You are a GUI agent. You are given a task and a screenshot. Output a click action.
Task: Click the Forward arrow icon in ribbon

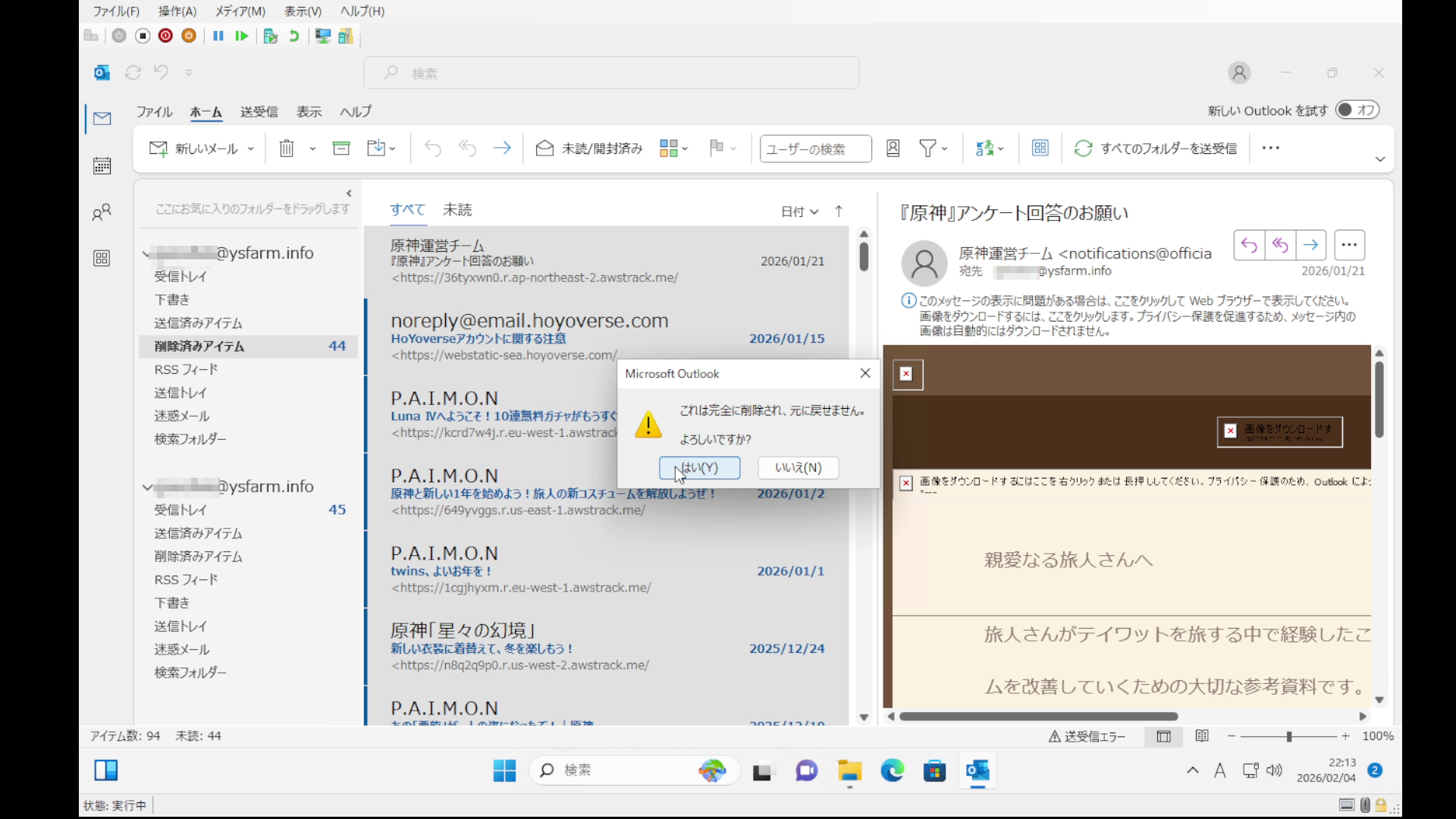pyautogui.click(x=501, y=149)
